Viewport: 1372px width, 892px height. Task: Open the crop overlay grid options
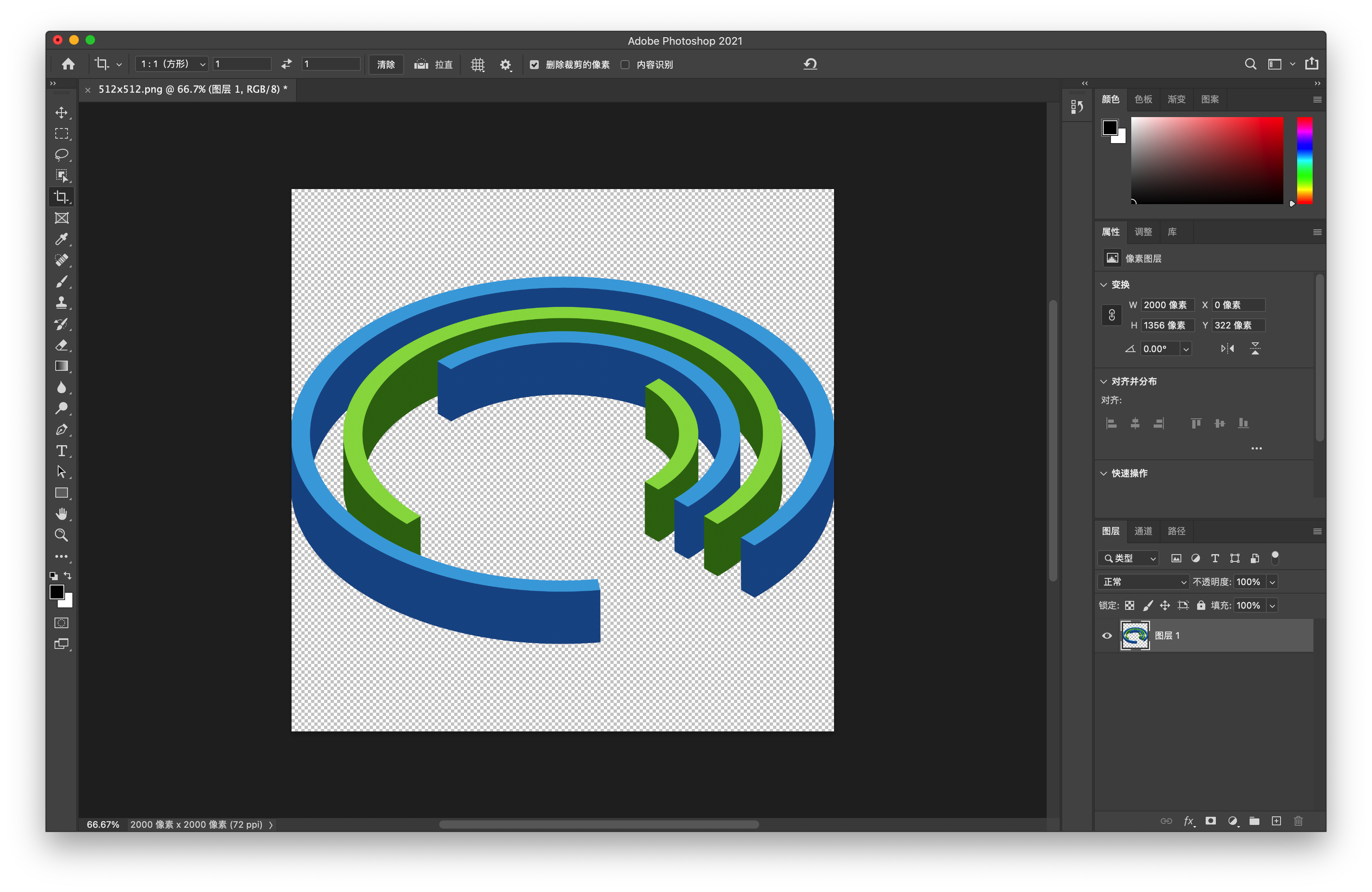[x=478, y=65]
